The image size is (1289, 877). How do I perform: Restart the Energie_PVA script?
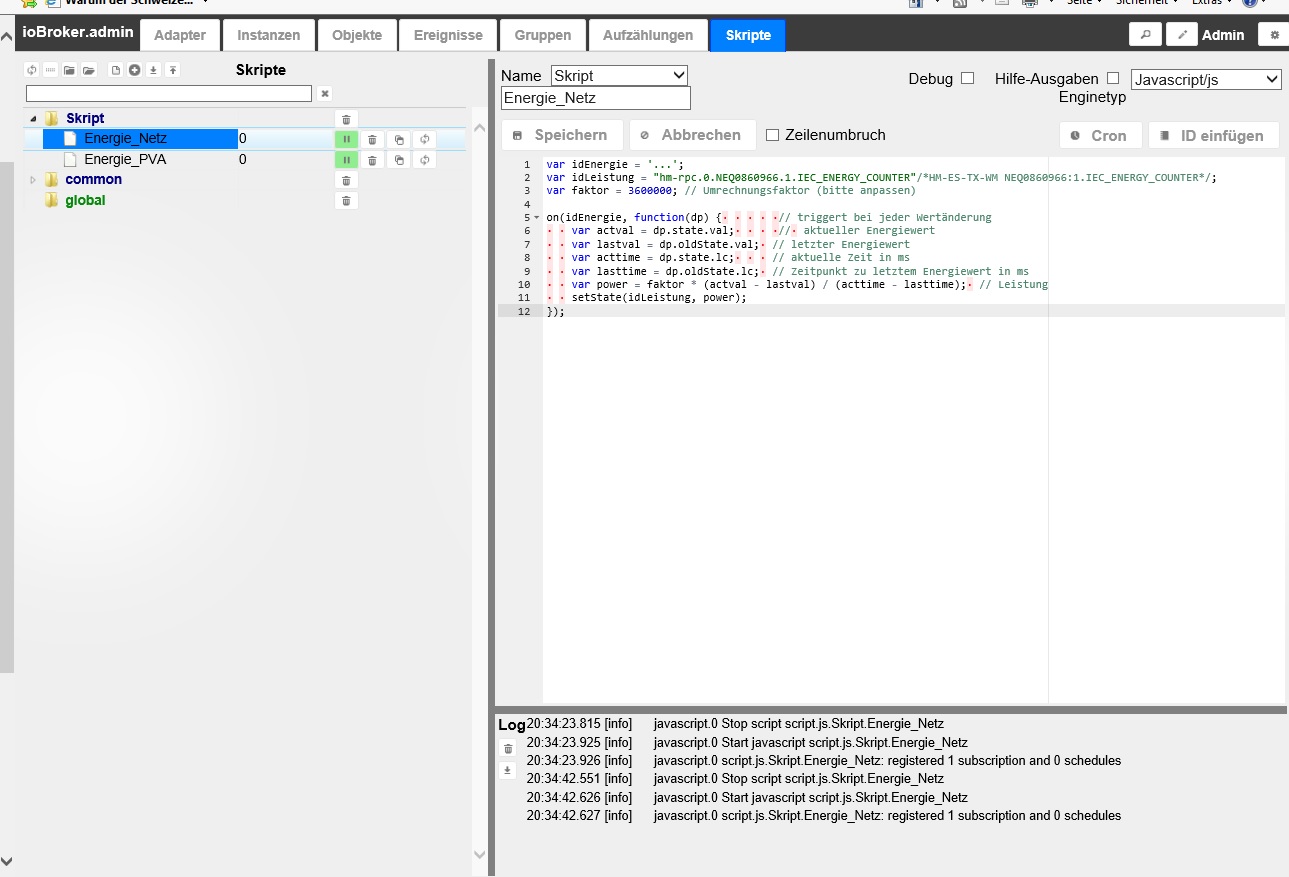pos(425,160)
